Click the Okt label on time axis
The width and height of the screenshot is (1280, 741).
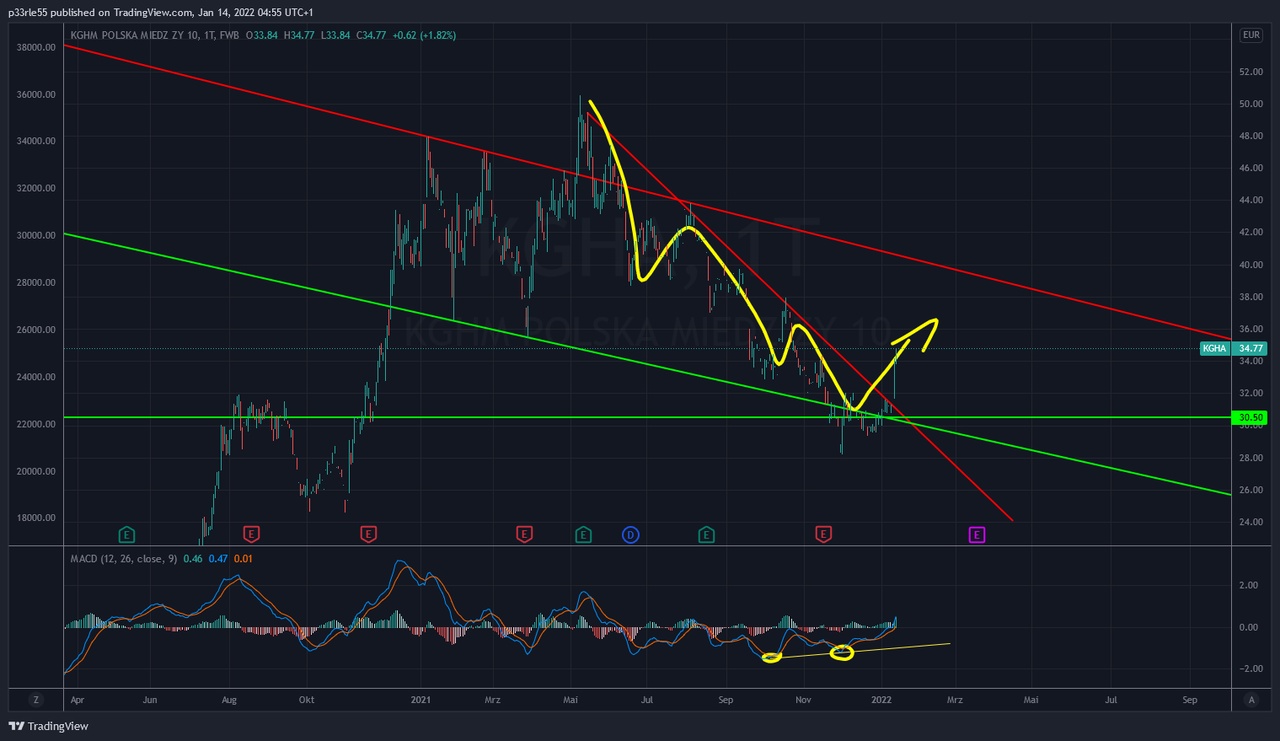pos(306,700)
